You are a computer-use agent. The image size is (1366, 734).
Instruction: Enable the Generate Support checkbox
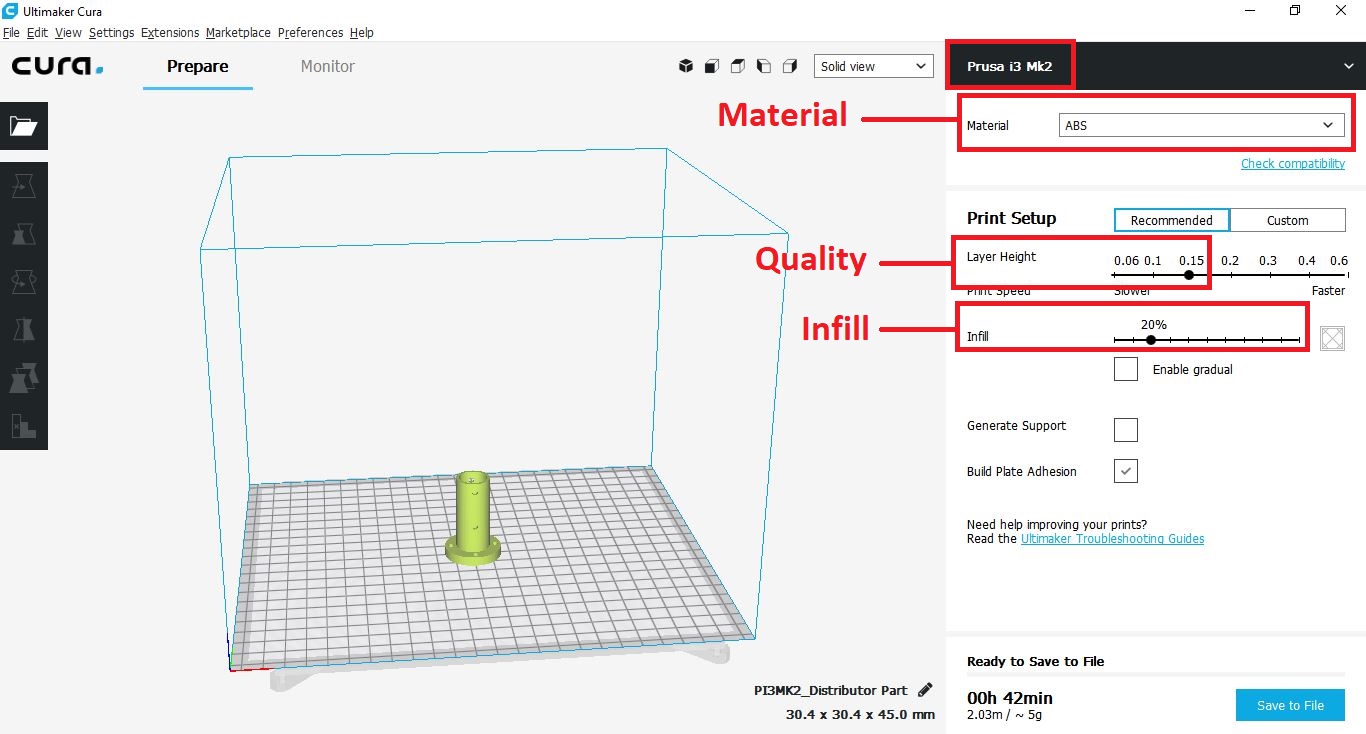[1126, 429]
